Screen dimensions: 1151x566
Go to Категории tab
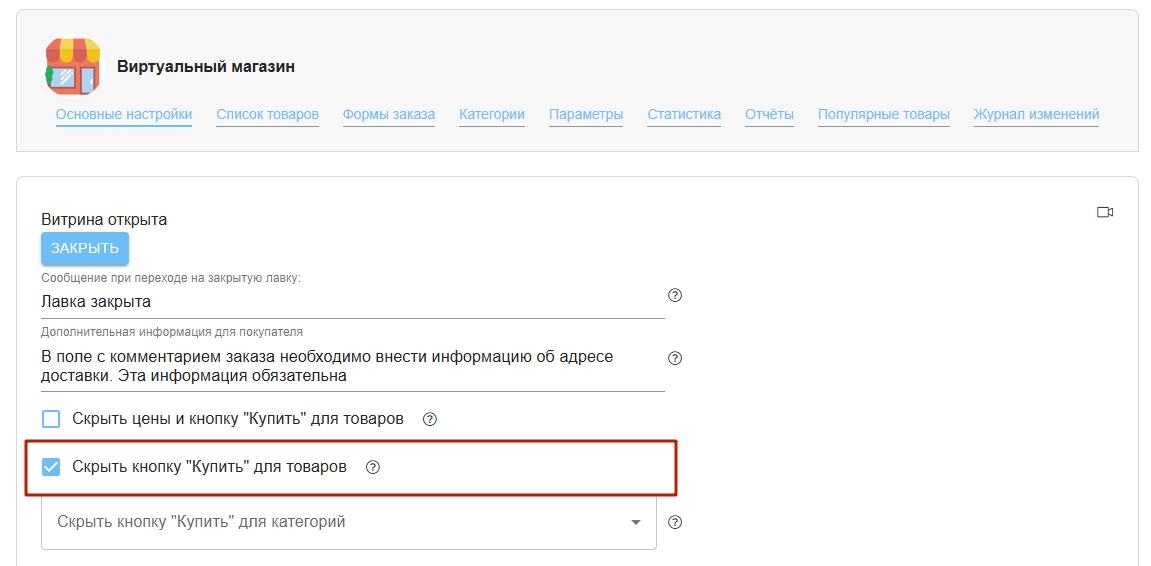click(x=491, y=114)
